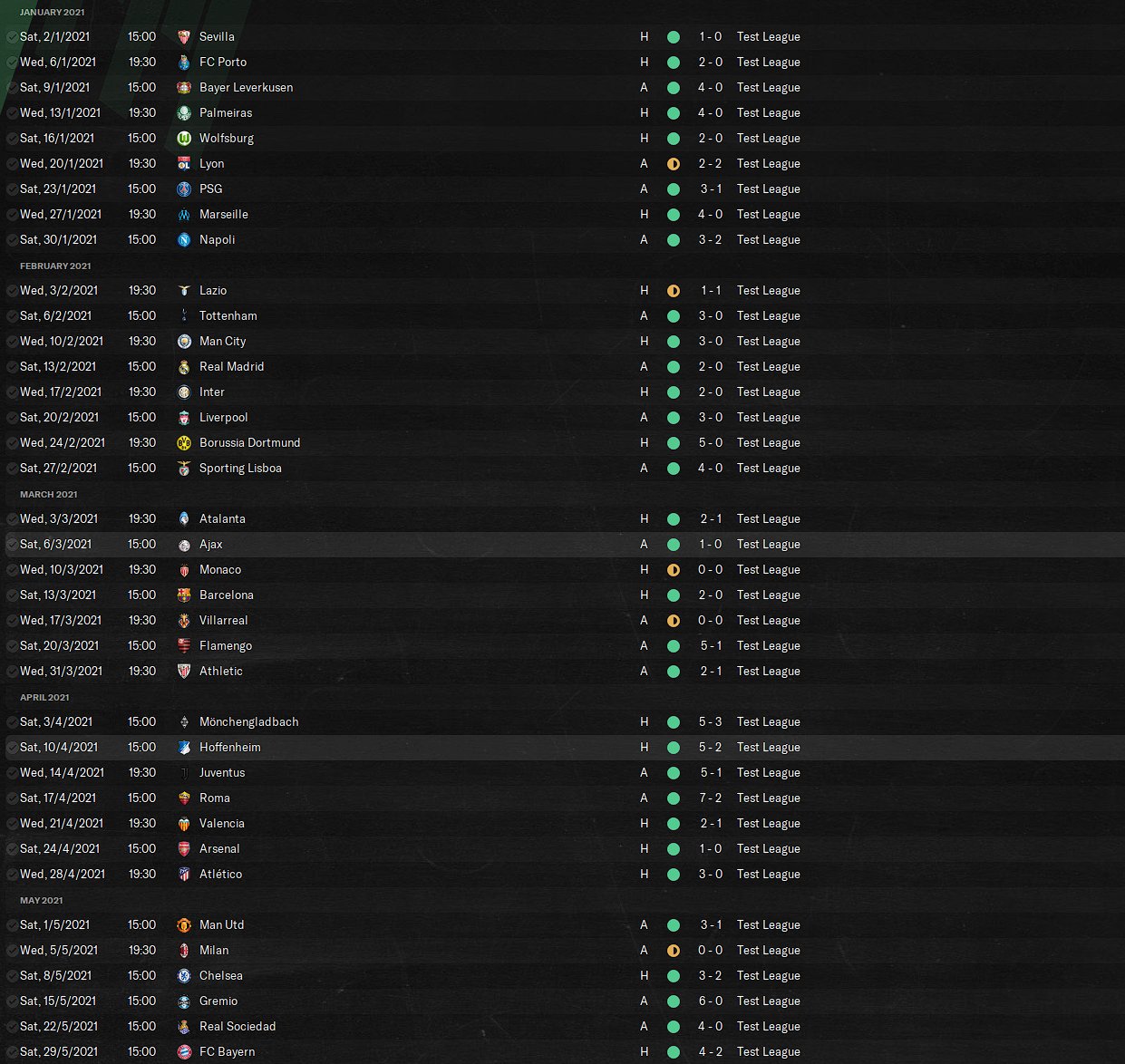Screen dimensions: 1125x1064
Task: Click the draw indicator for Lyon match
Action: tap(673, 164)
